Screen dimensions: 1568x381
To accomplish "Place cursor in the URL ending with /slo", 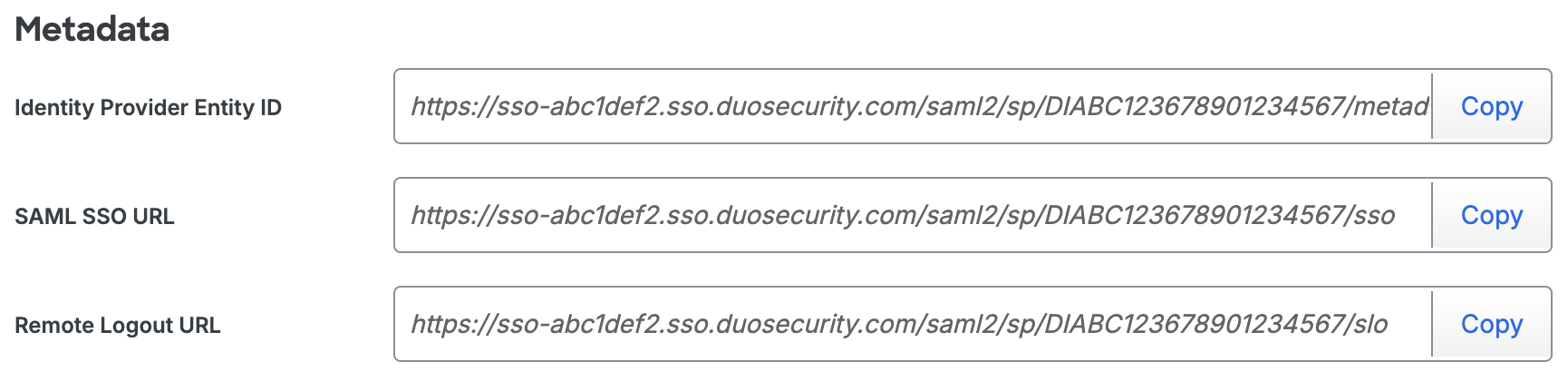I will pyautogui.click(x=899, y=325).
